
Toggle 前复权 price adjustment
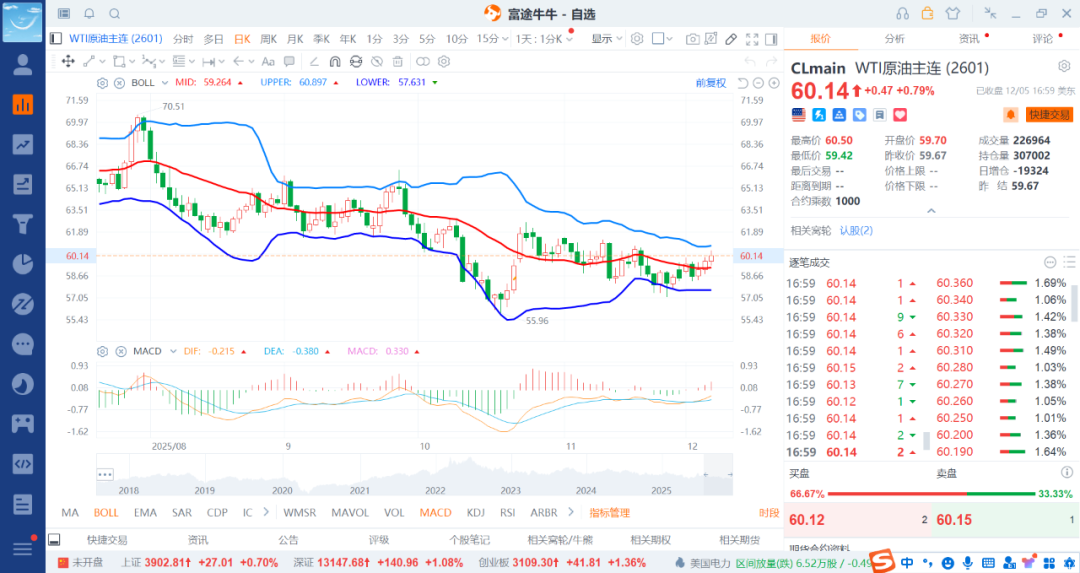[711, 83]
